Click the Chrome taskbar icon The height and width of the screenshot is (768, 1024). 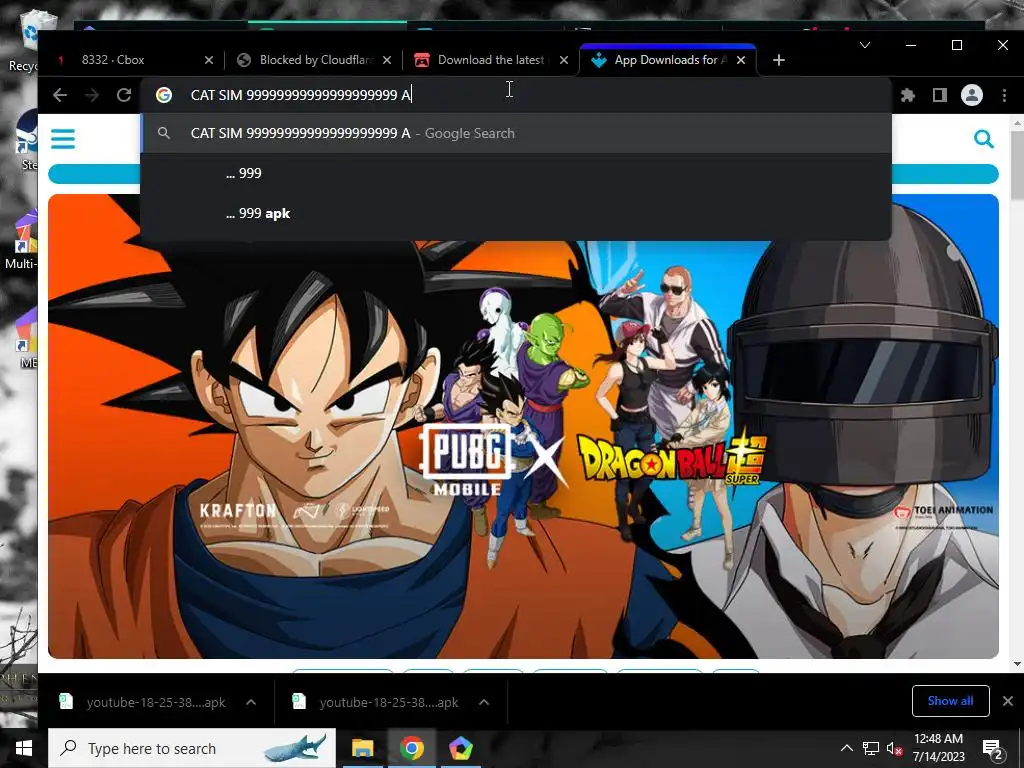pos(411,748)
